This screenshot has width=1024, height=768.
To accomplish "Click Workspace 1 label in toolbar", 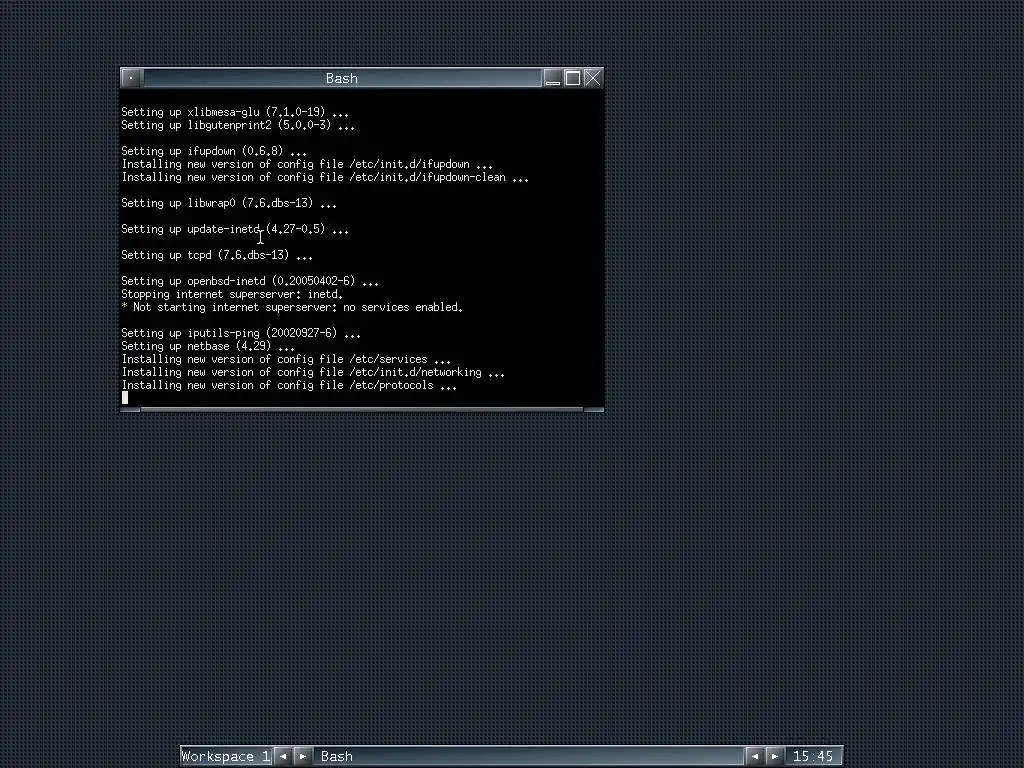I will (x=226, y=756).
